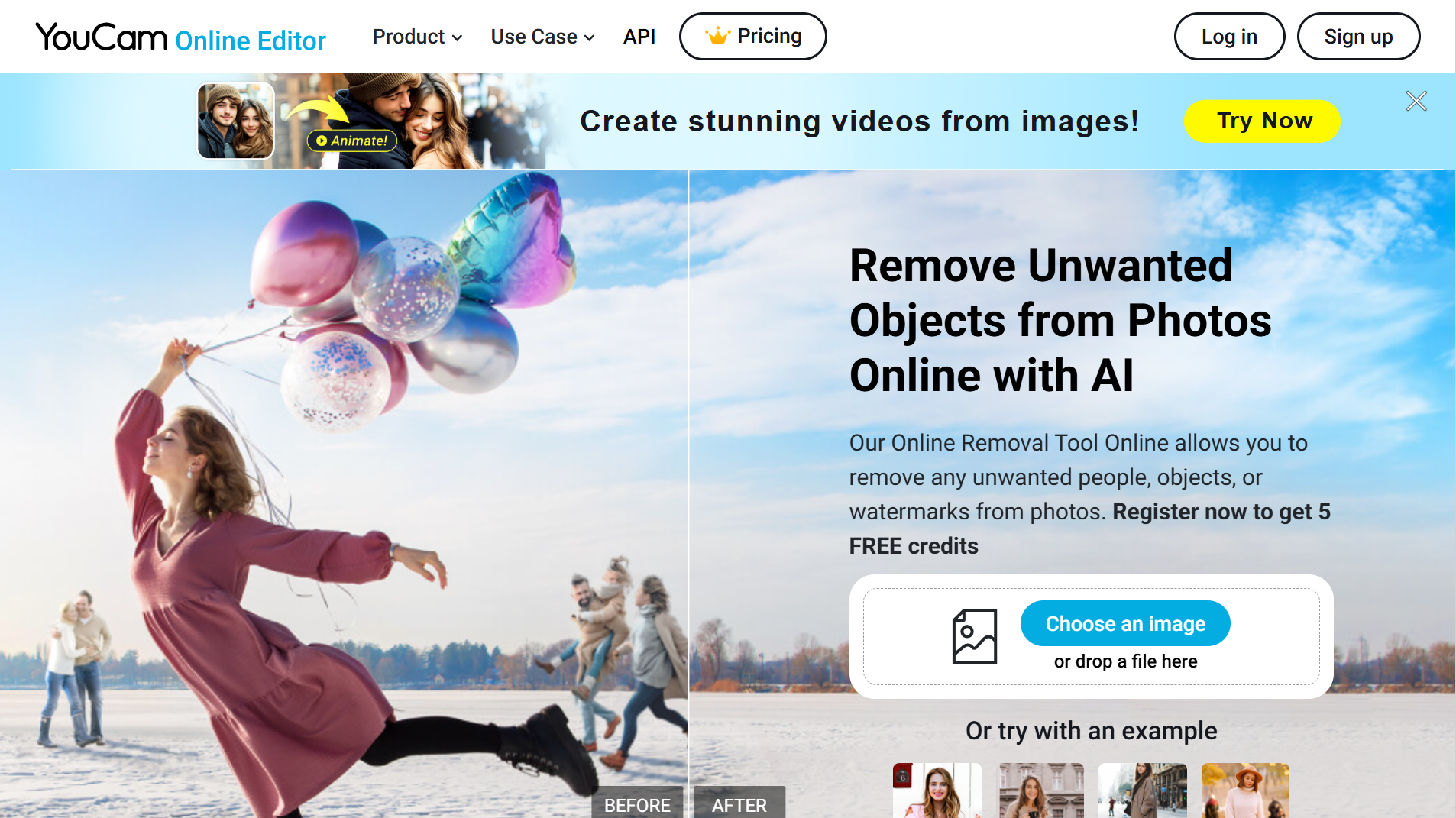
Task: Expand the Use Case dropdown menu
Action: tap(542, 37)
